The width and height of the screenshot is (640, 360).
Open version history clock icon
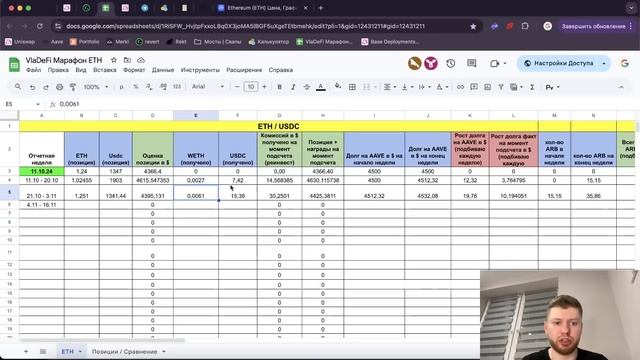click(451, 63)
